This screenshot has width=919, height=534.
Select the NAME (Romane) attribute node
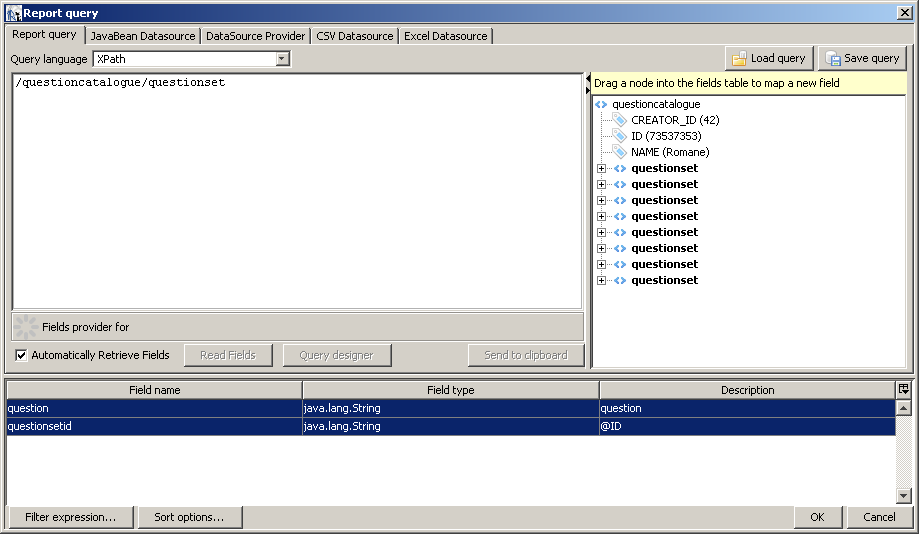click(670, 152)
